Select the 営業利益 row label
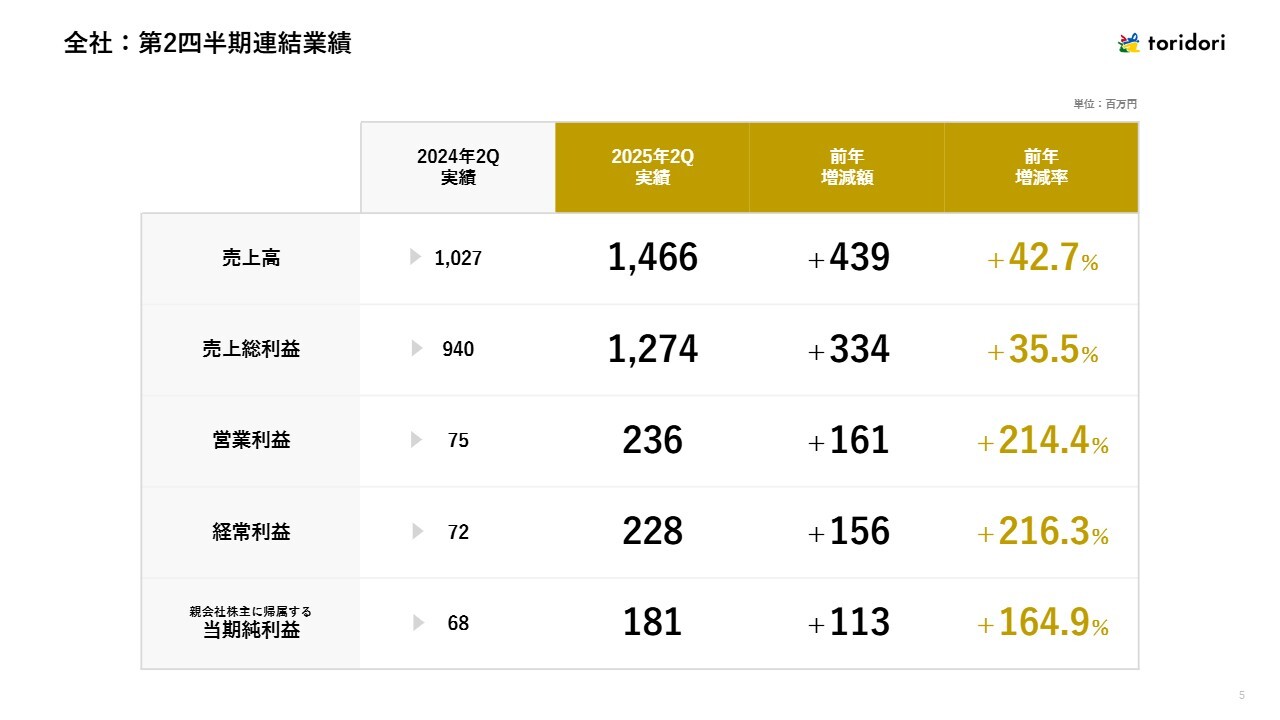The width and height of the screenshot is (1280, 720). [251, 440]
